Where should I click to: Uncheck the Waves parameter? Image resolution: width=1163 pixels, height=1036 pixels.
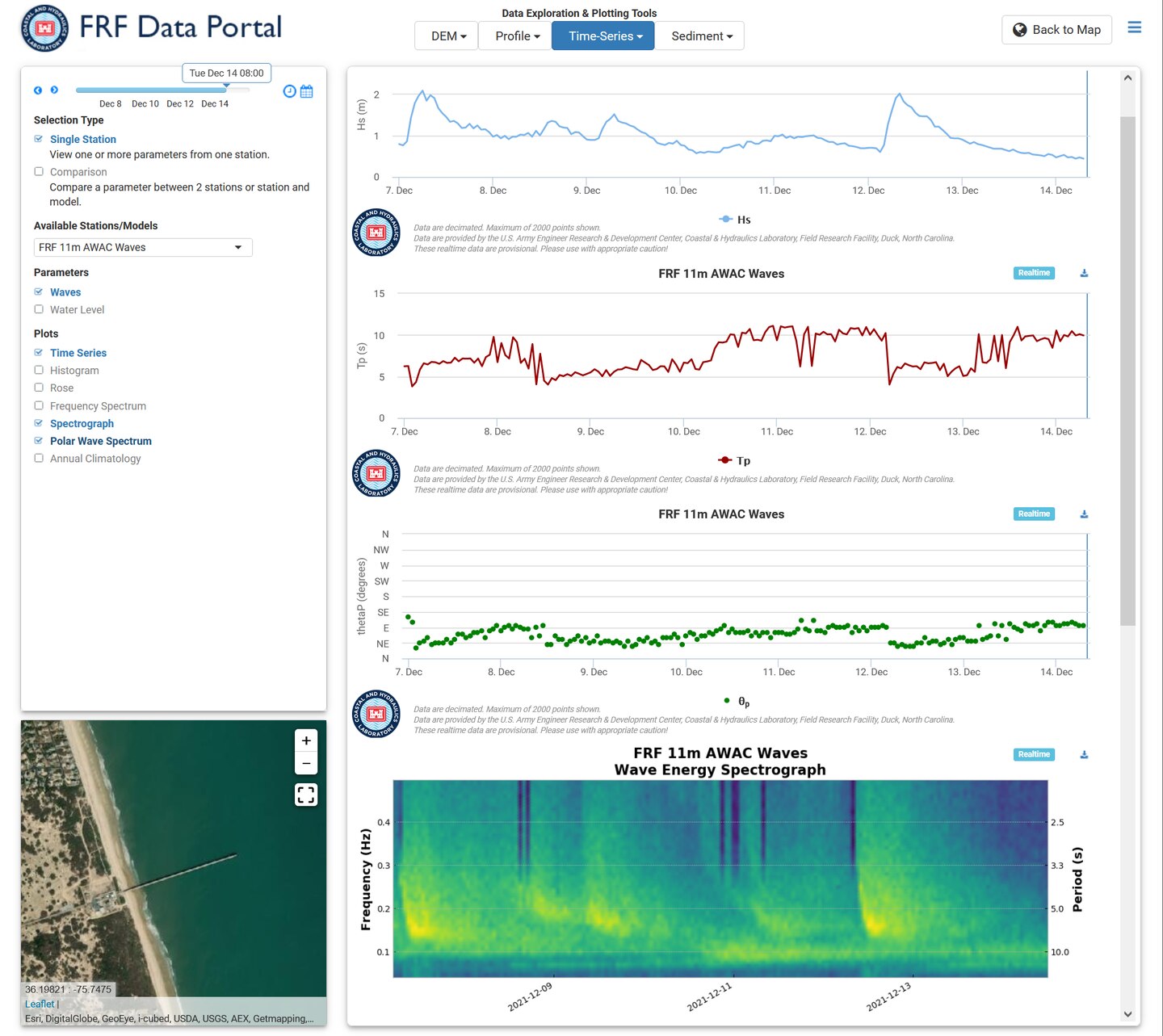click(x=39, y=292)
